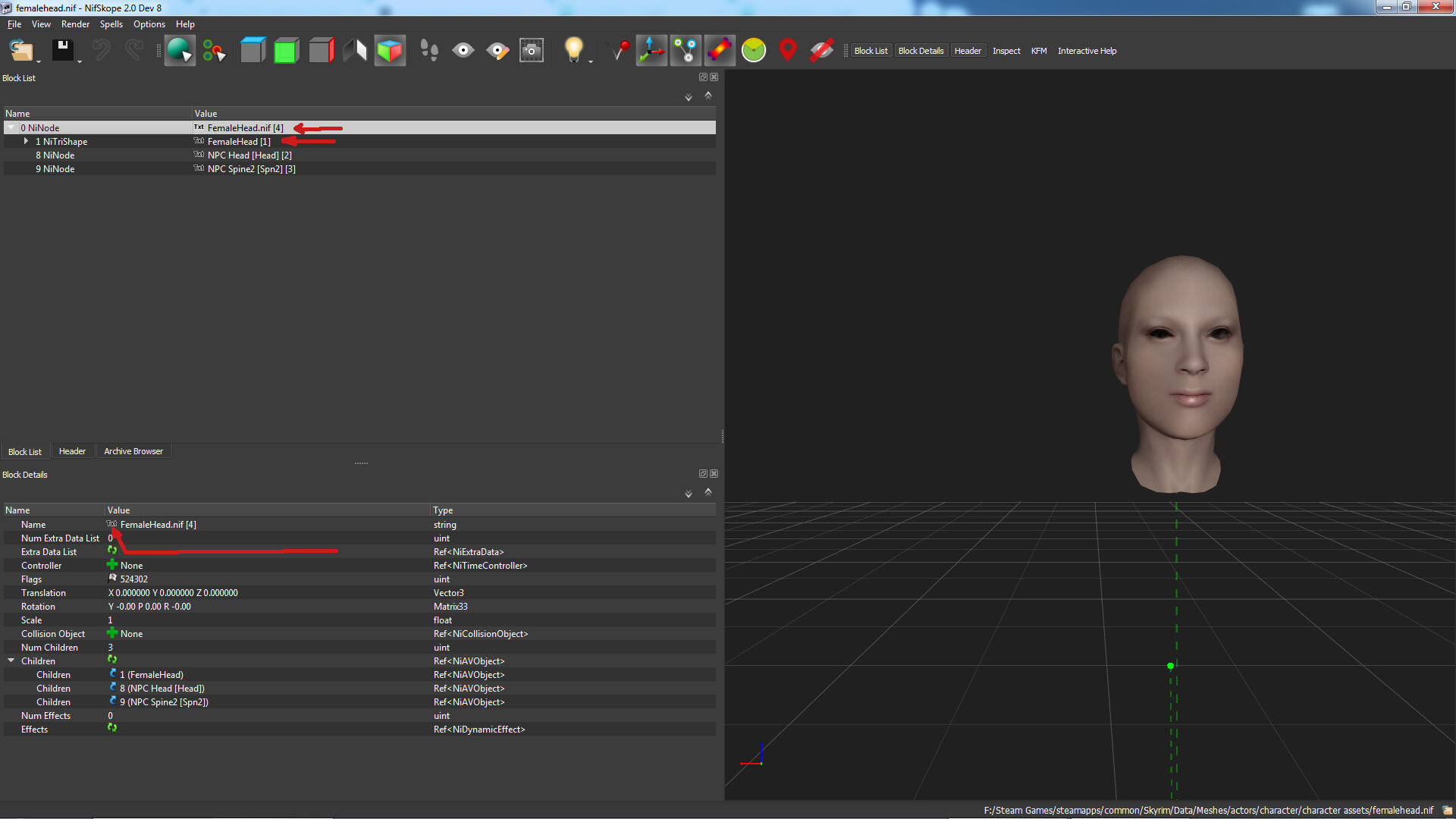The image size is (1456, 819).
Task: Click the flag icon next to 524302
Action: [x=113, y=578]
